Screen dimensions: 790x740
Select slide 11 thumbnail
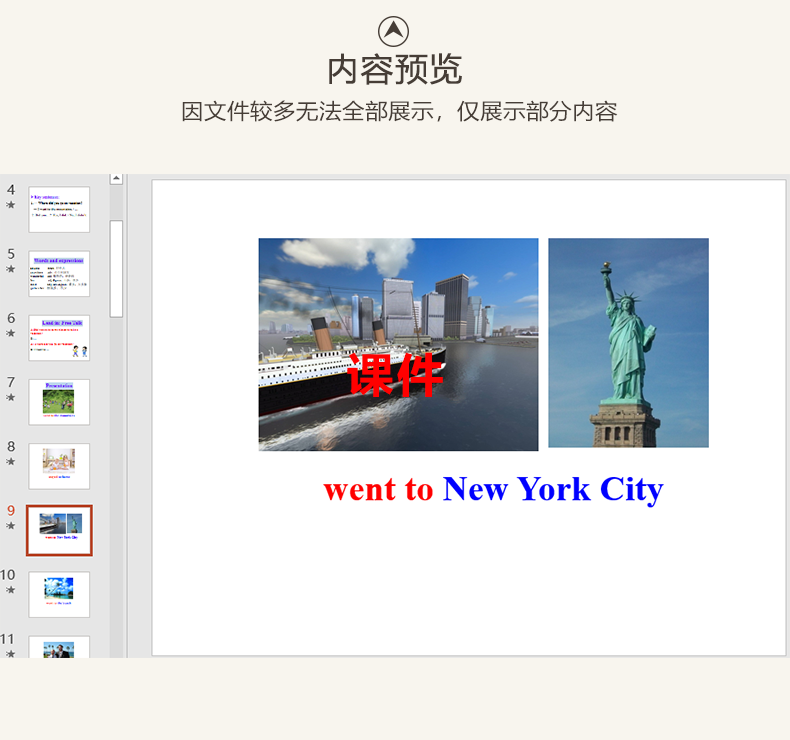coord(59,647)
